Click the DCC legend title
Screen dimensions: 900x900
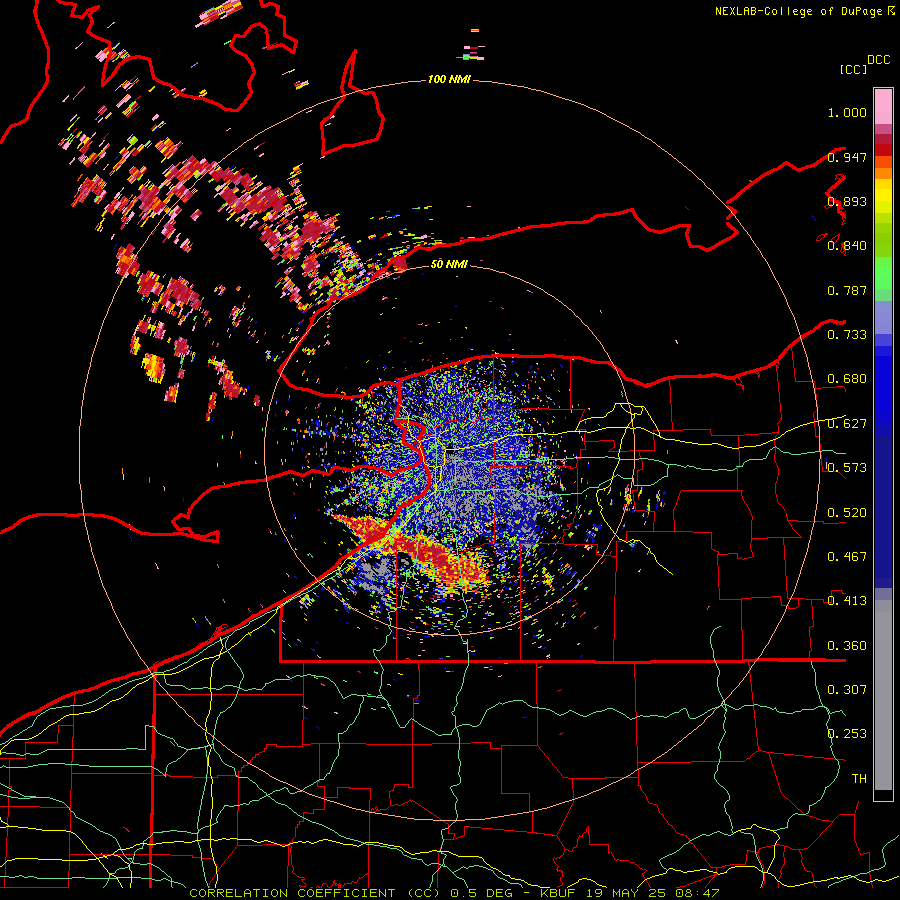pos(878,60)
